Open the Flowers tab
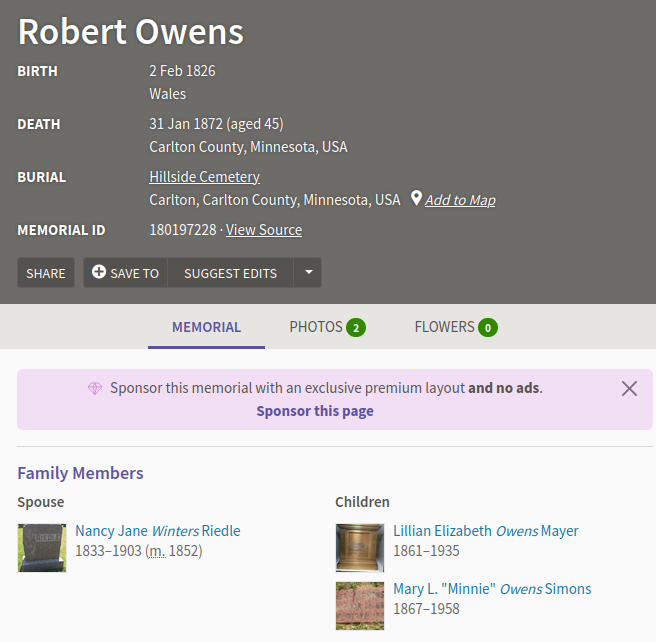 coord(455,327)
